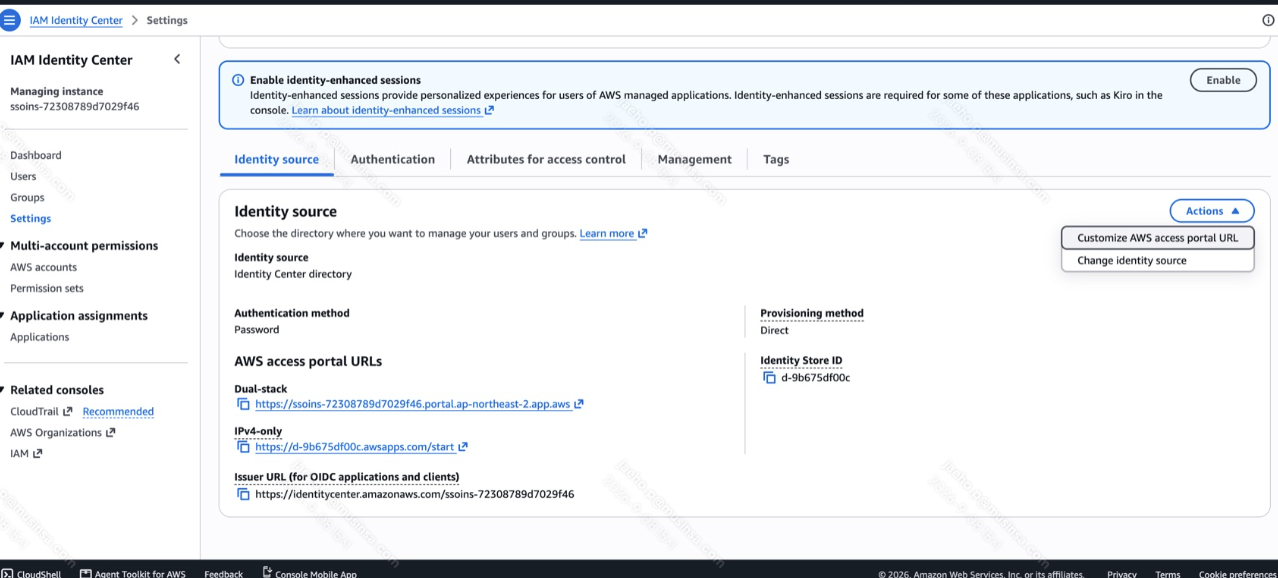Open Agent Toolkit for AWS in footer
This screenshot has width=1278, height=578.
coord(133,574)
